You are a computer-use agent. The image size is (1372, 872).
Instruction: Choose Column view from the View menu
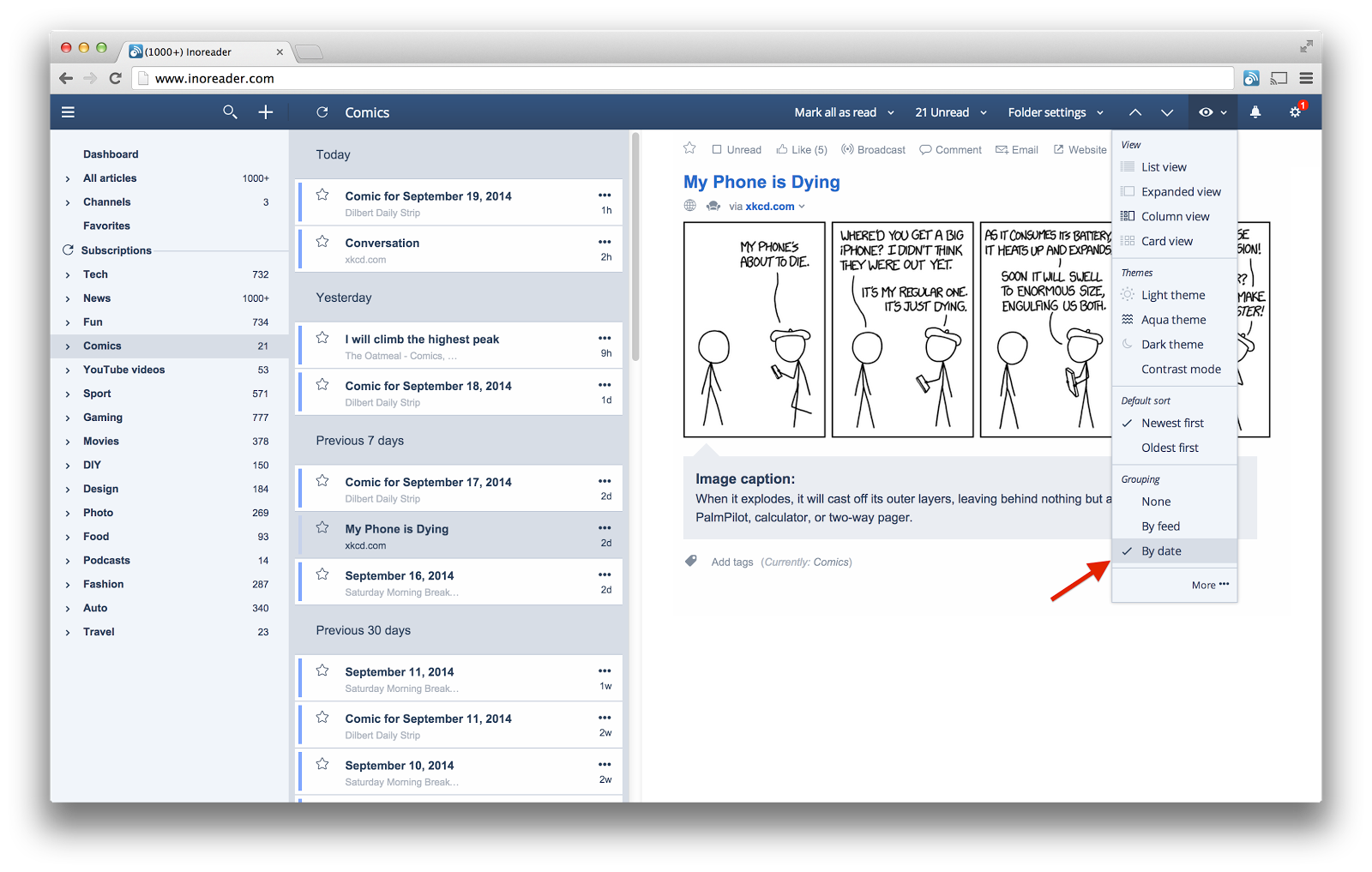tap(1174, 217)
